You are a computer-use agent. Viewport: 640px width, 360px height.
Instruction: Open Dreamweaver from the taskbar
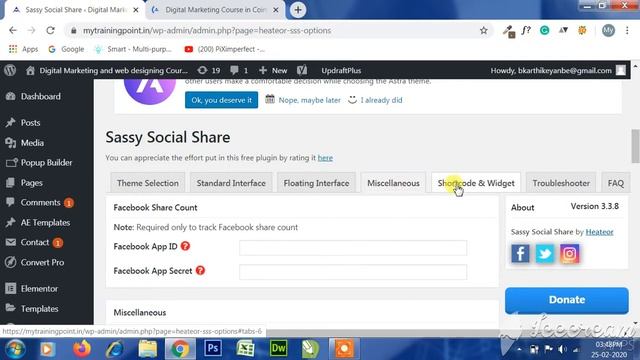278,349
